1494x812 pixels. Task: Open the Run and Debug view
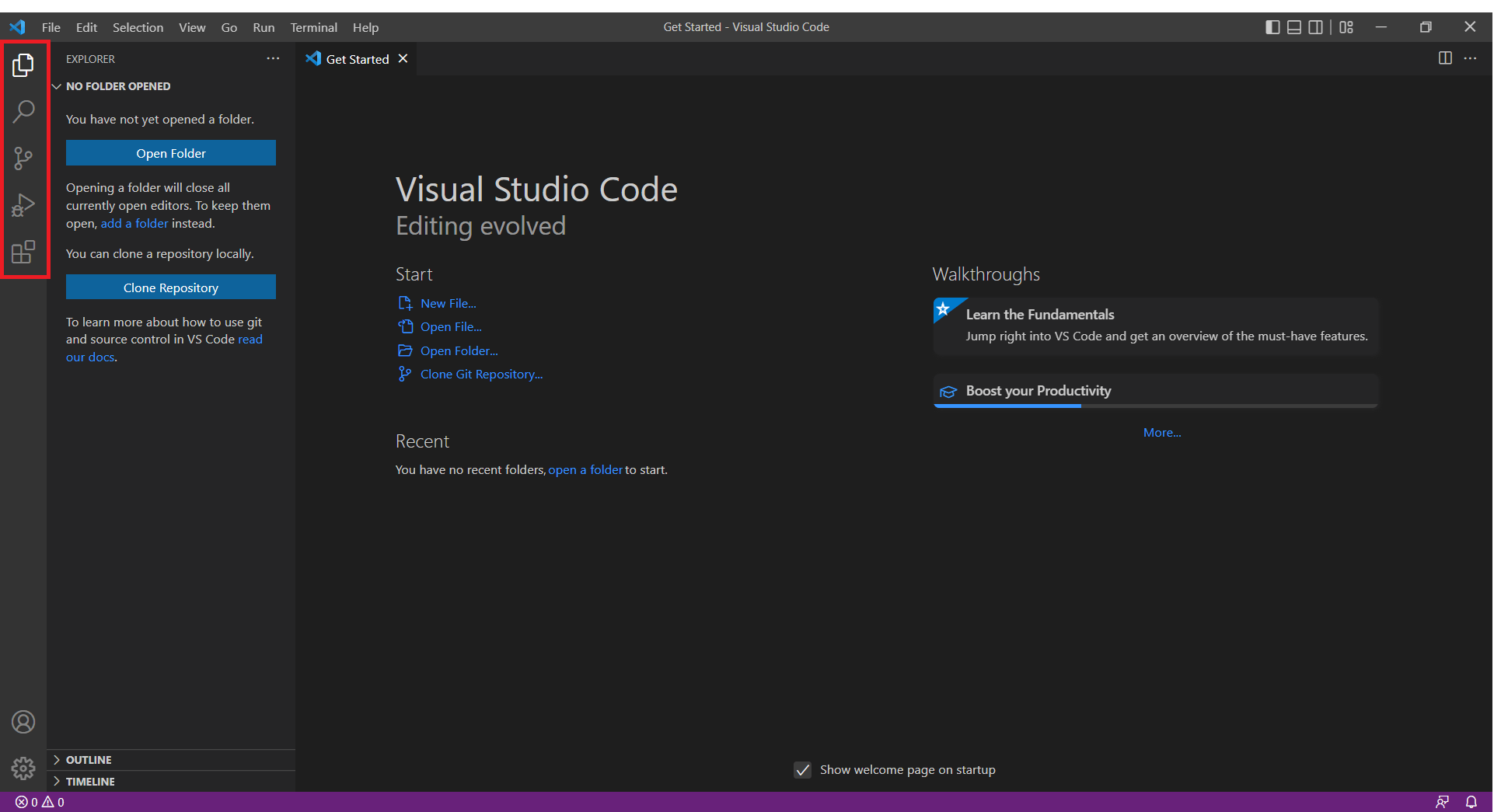(x=23, y=205)
